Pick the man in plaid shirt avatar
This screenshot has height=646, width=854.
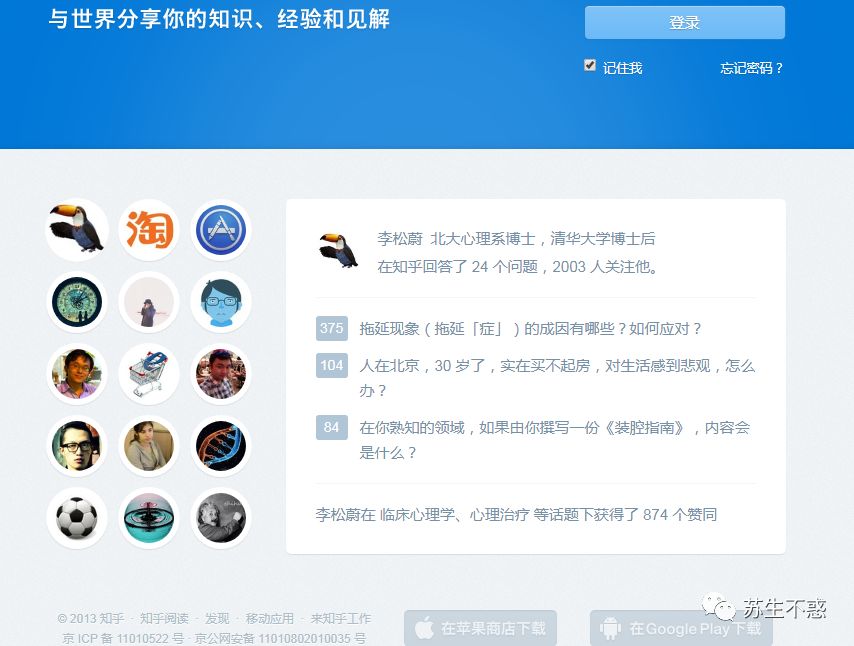coord(221,374)
